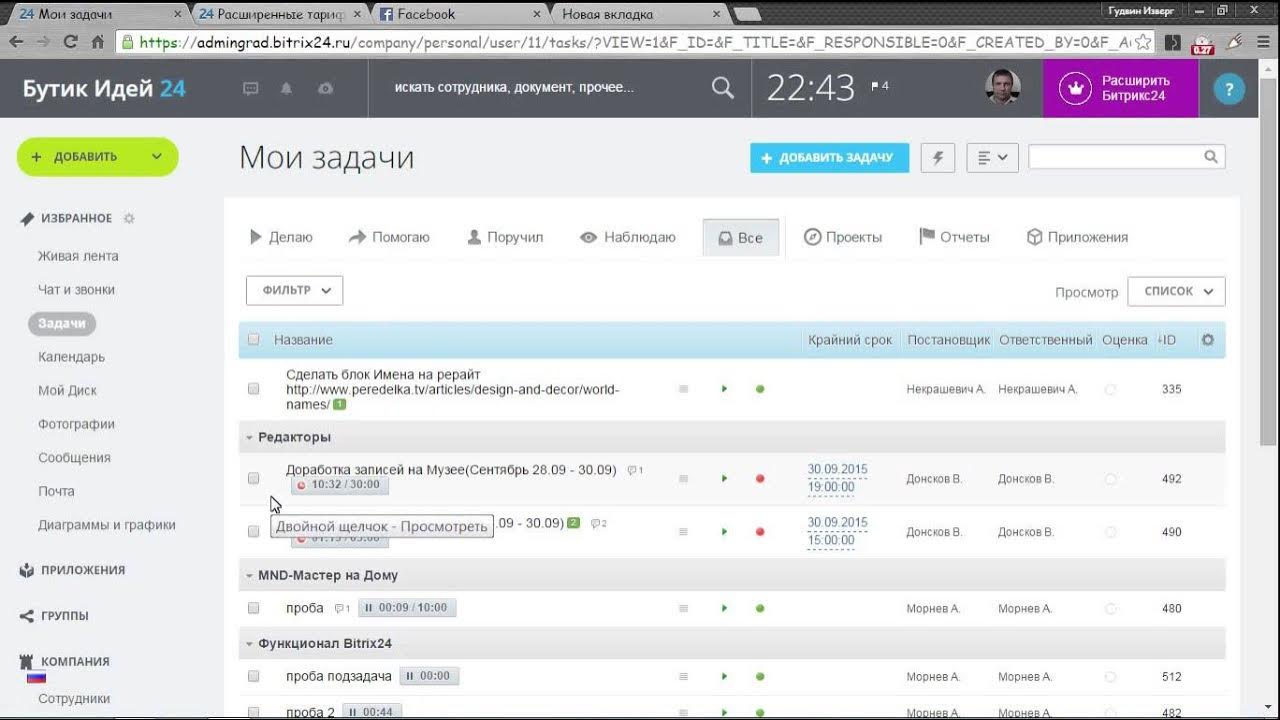The width and height of the screenshot is (1280, 720).
Task: Go to browser home page icon
Action: [97, 42]
